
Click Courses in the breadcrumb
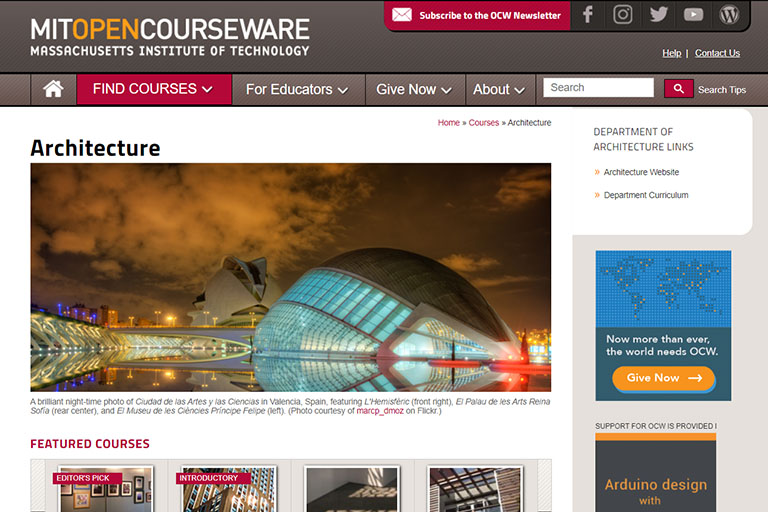483,122
